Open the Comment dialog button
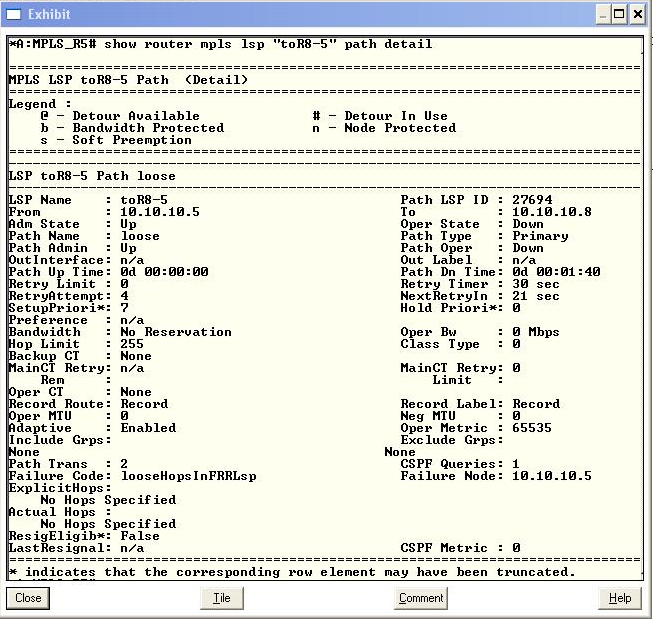653x619 pixels. pos(421,598)
